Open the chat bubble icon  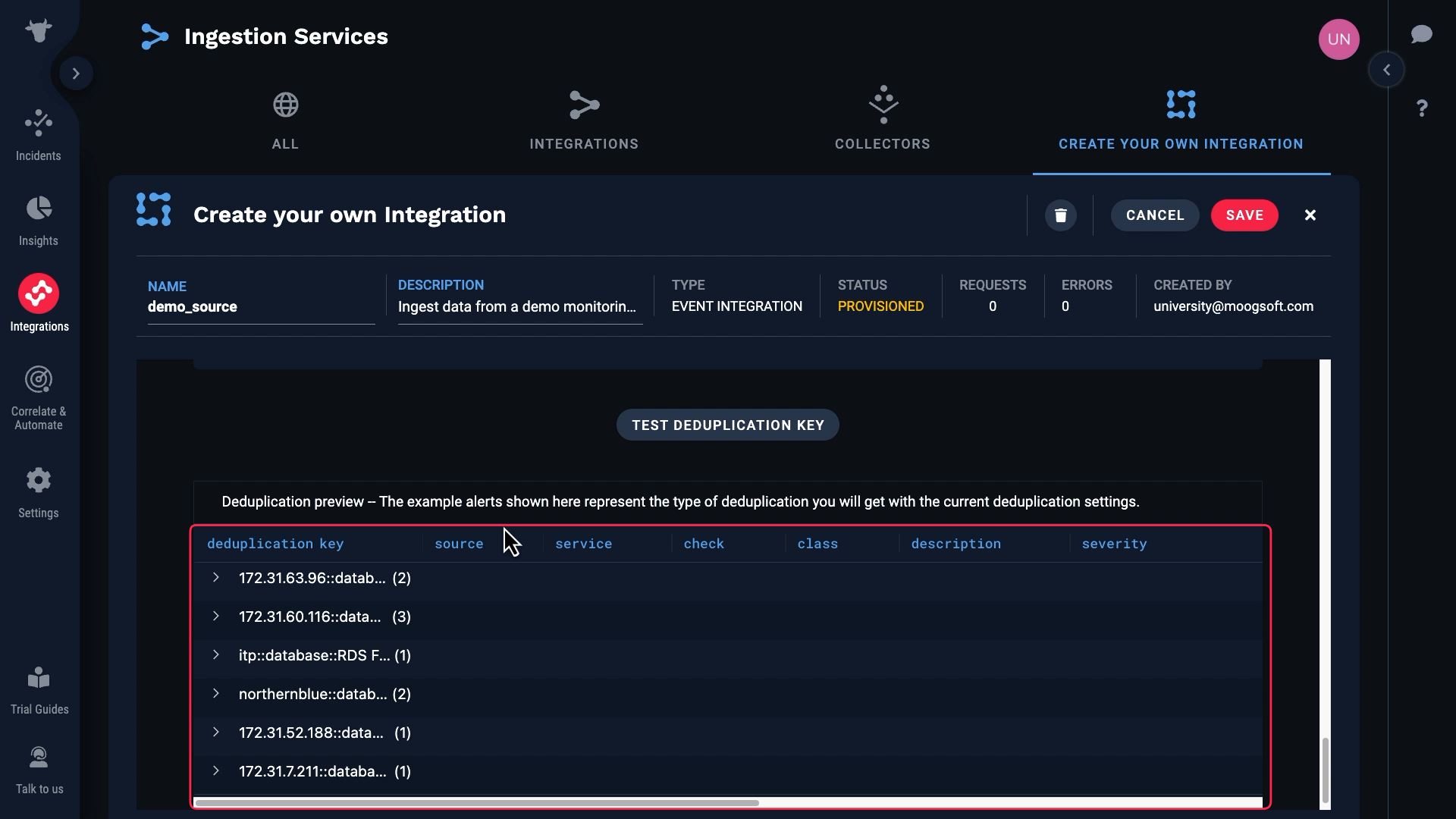click(1421, 34)
